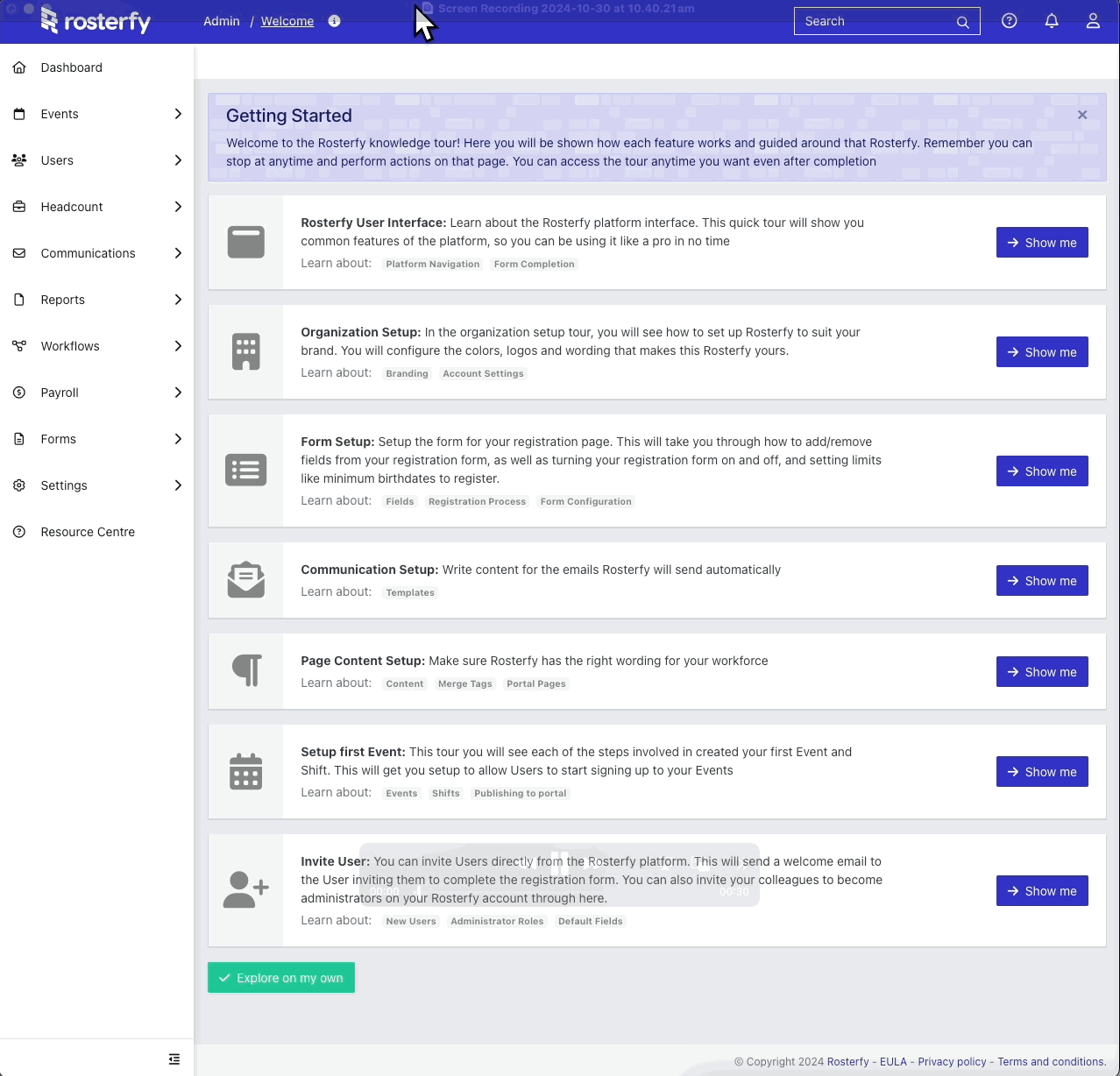This screenshot has width=1120, height=1076.
Task: Open the user profile icon
Action: coord(1093,21)
